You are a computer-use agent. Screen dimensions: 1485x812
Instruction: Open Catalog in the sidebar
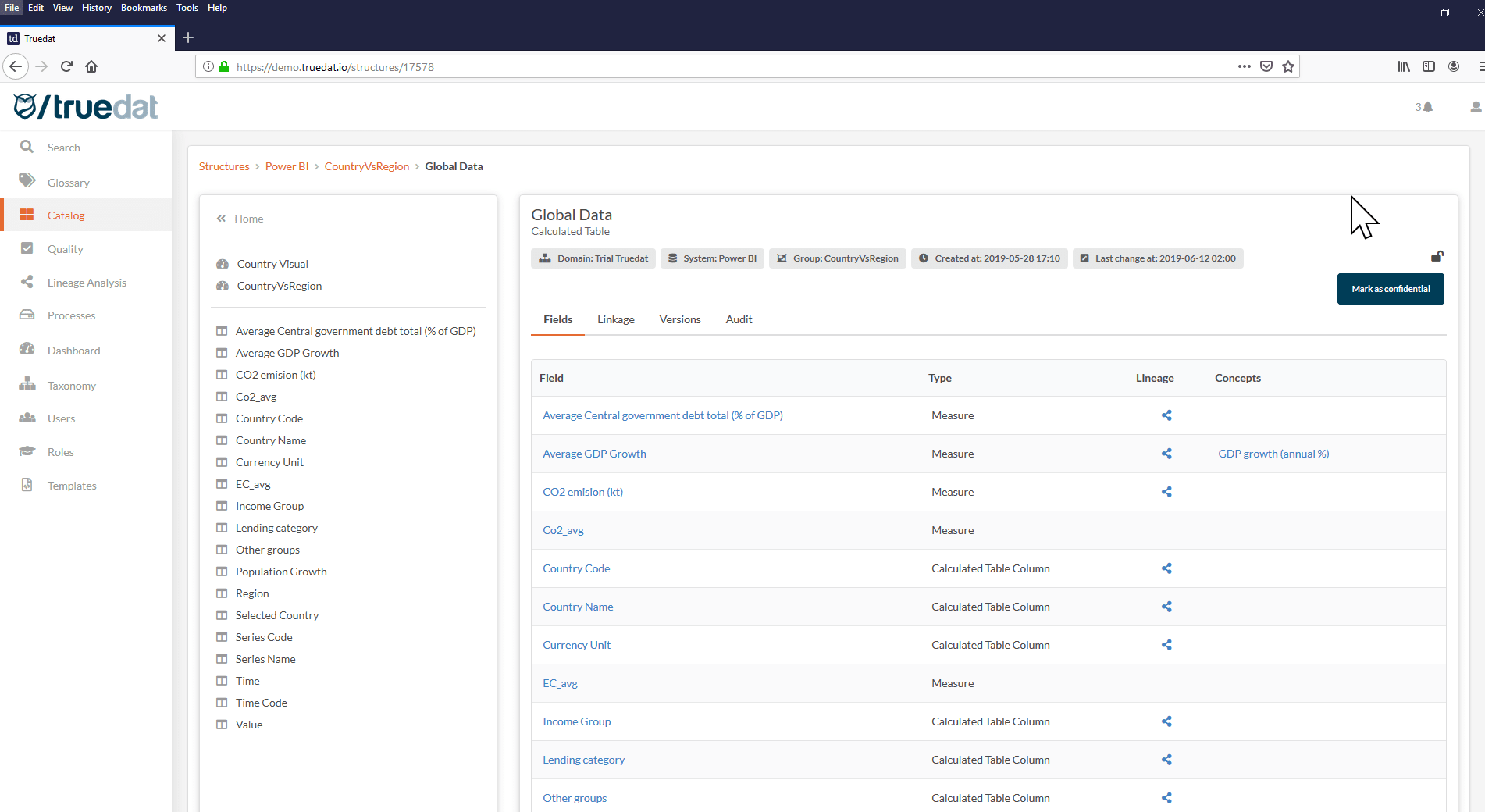click(86, 215)
